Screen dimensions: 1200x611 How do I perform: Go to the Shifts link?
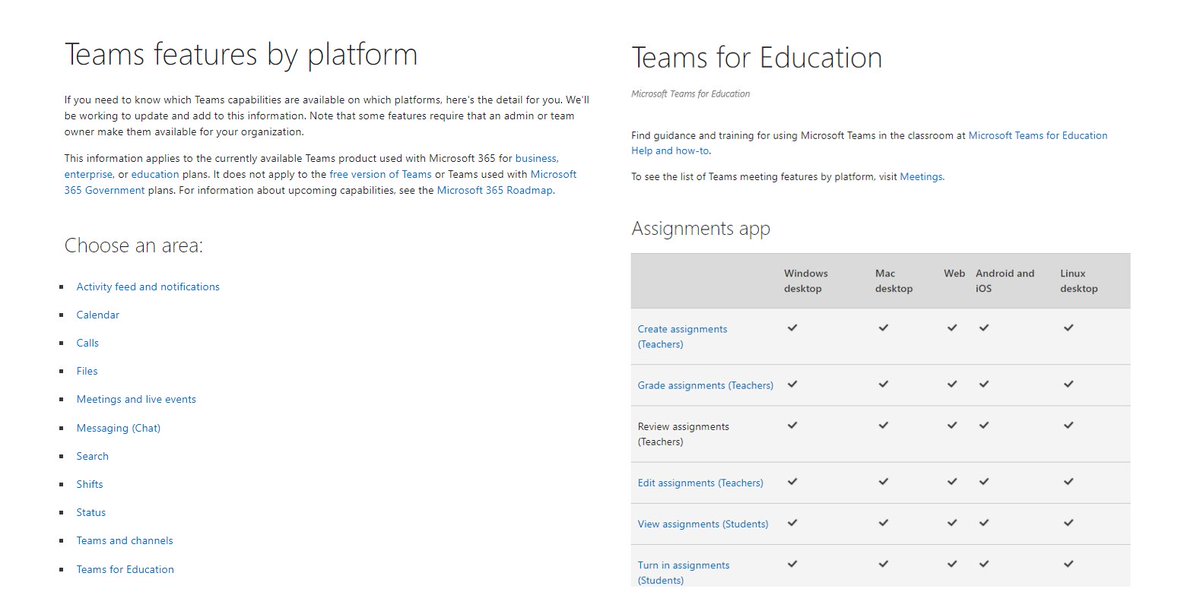[90, 484]
